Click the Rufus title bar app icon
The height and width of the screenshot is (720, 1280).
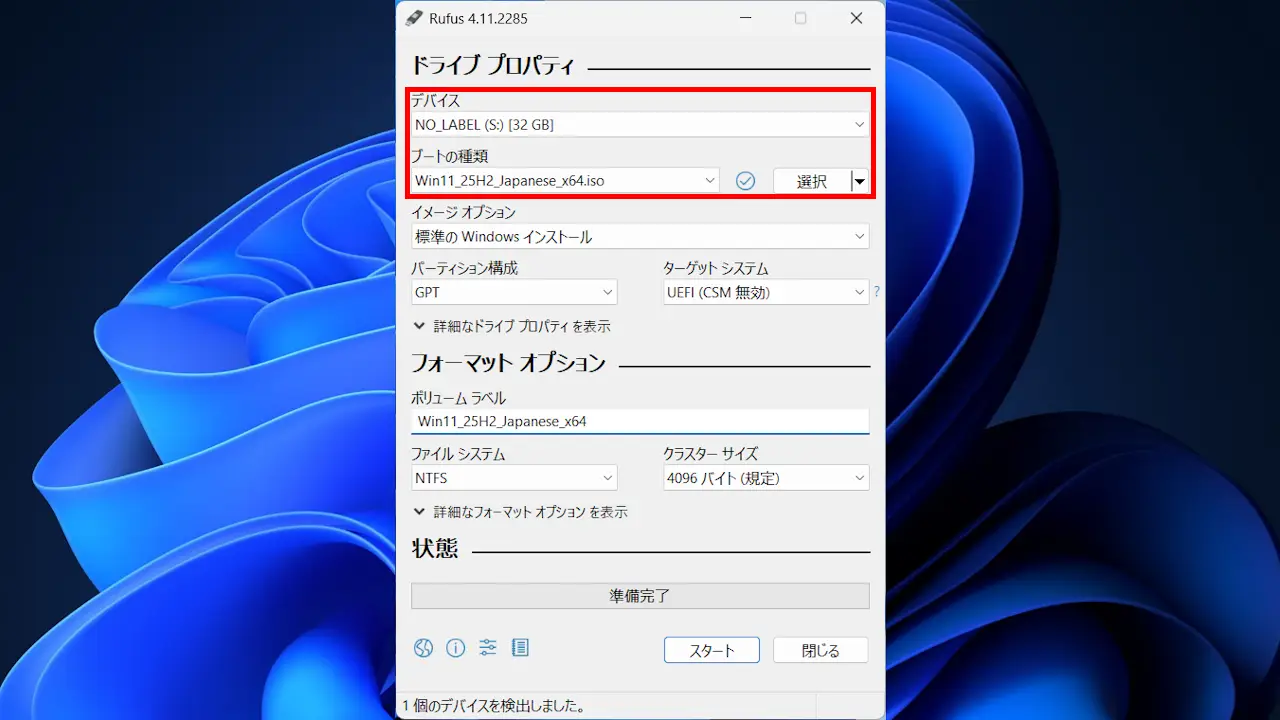click(414, 18)
